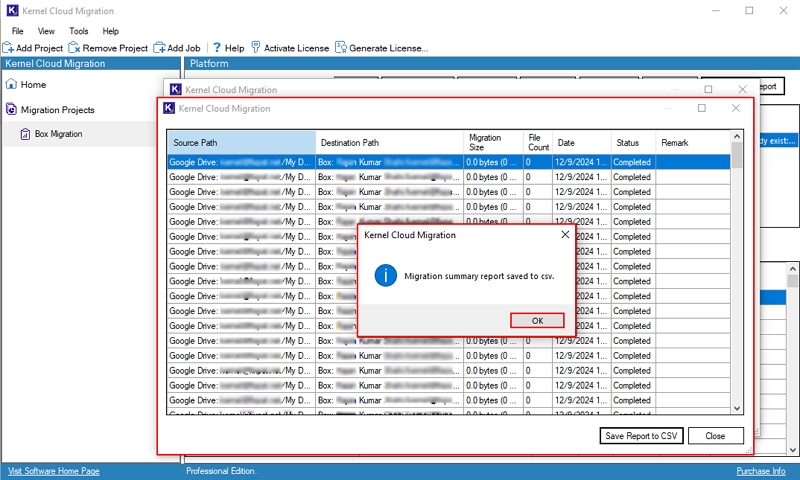
Task: Select the Home icon in sidebar
Action: click(11, 84)
